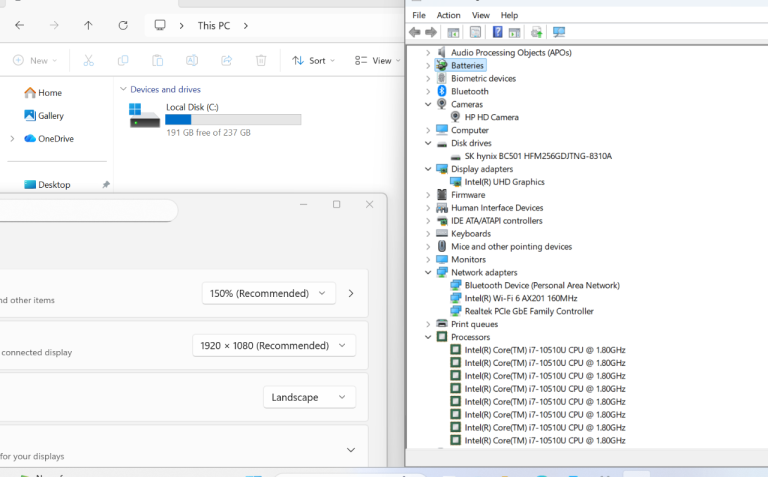Image resolution: width=768 pixels, height=477 pixels.
Task: Click the scan for hardware changes icon
Action: point(559,32)
